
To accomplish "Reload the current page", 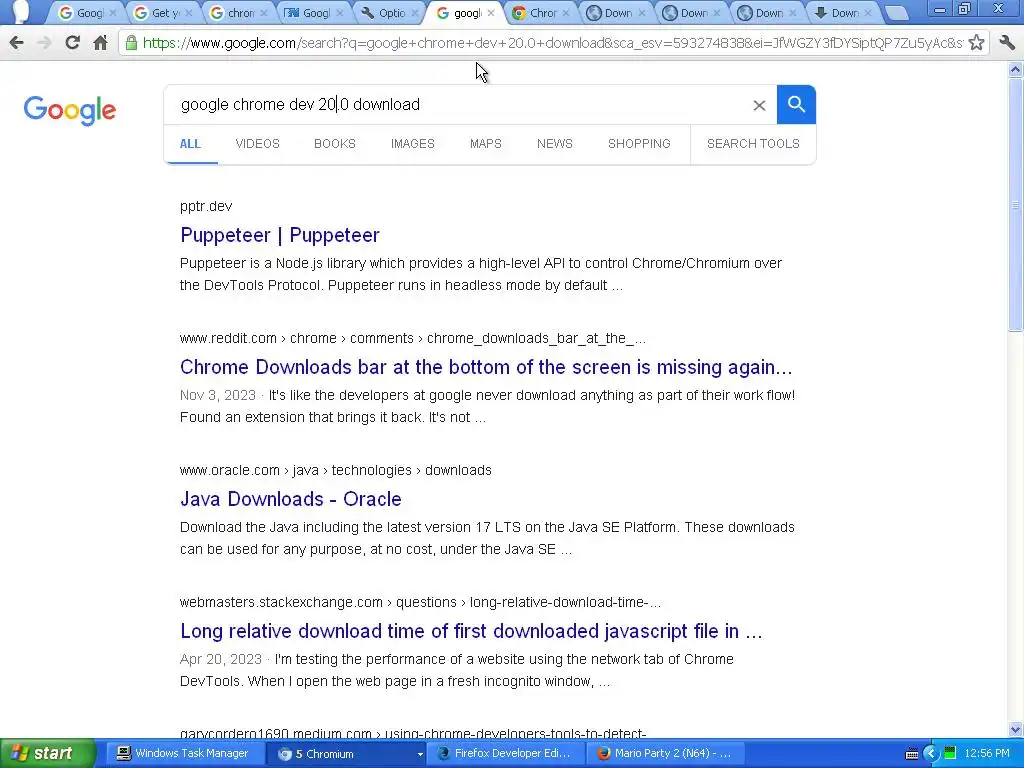I will [x=72, y=43].
